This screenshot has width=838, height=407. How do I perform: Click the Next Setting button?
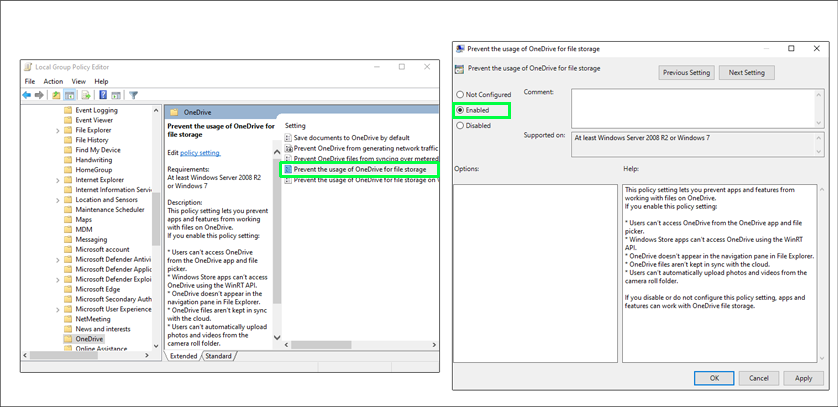click(x=747, y=73)
